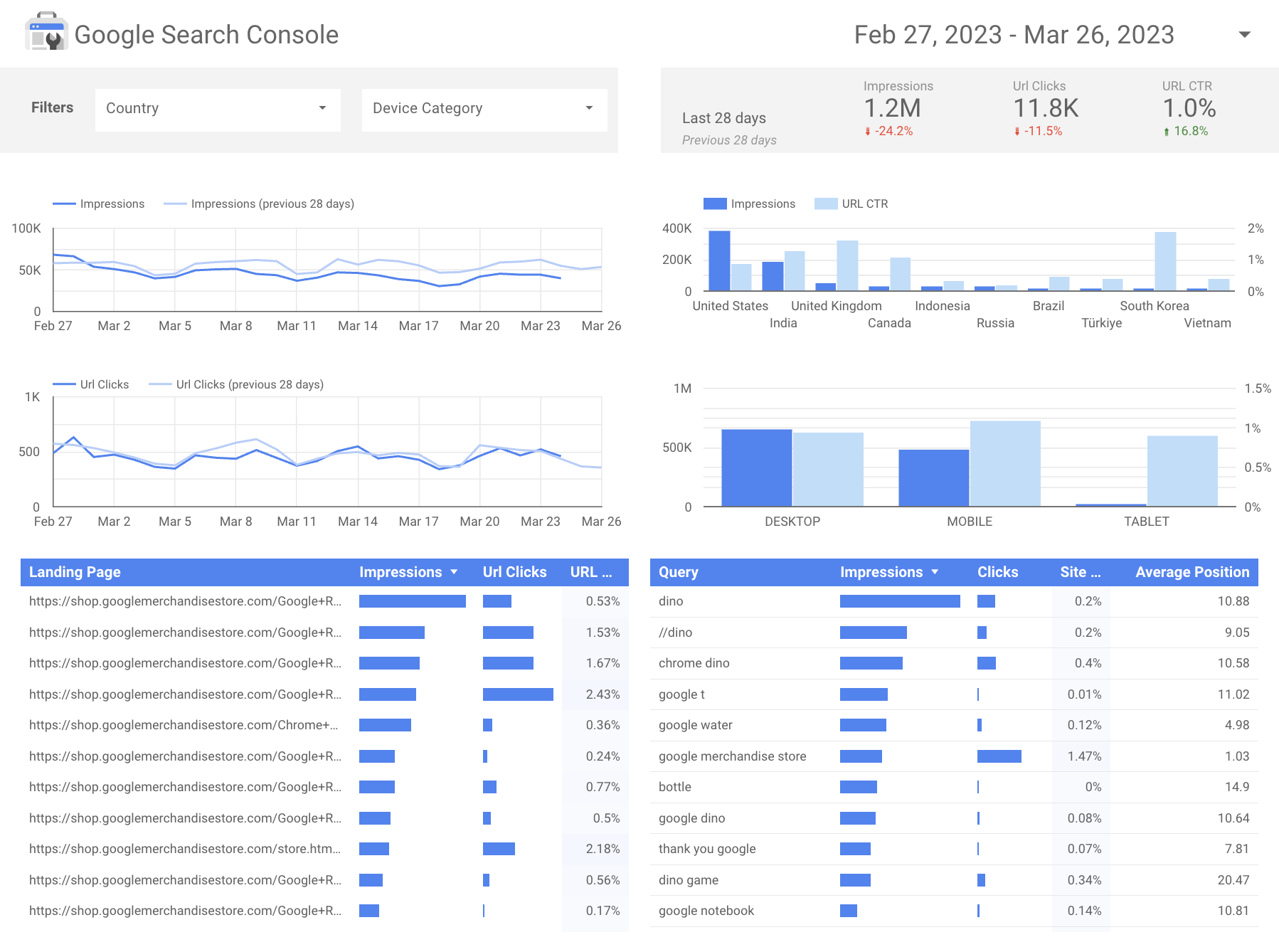
Task: Click the 'bottle' query row
Action: (x=954, y=787)
